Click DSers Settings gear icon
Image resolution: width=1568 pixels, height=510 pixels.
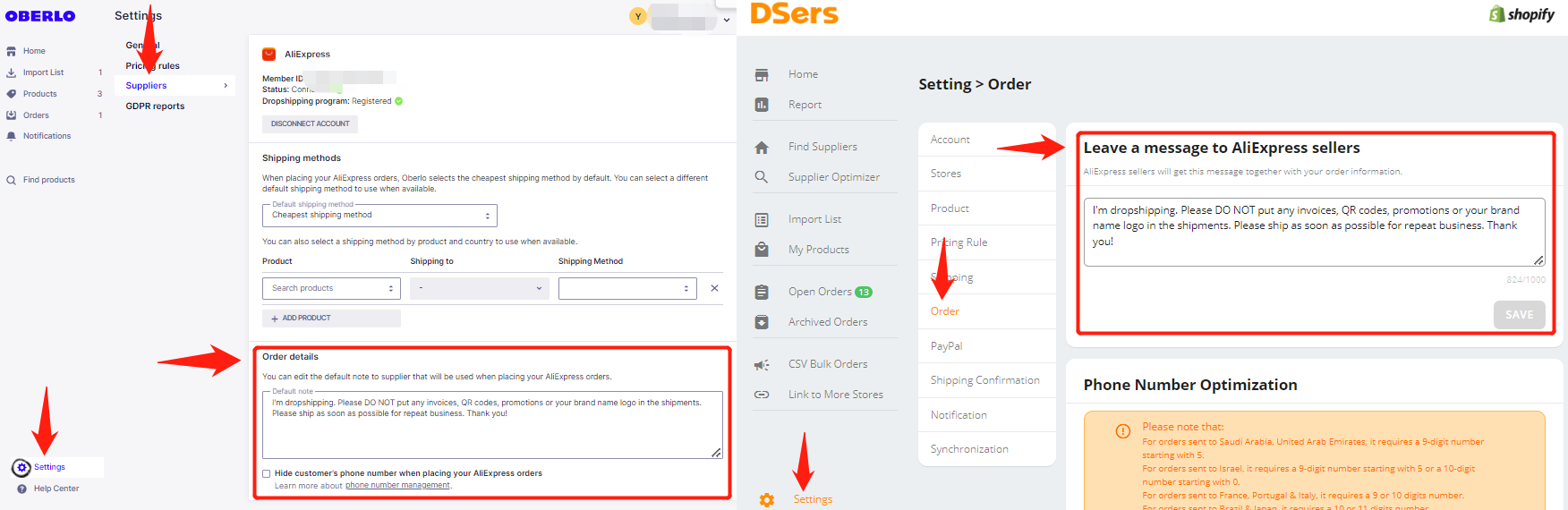click(767, 500)
